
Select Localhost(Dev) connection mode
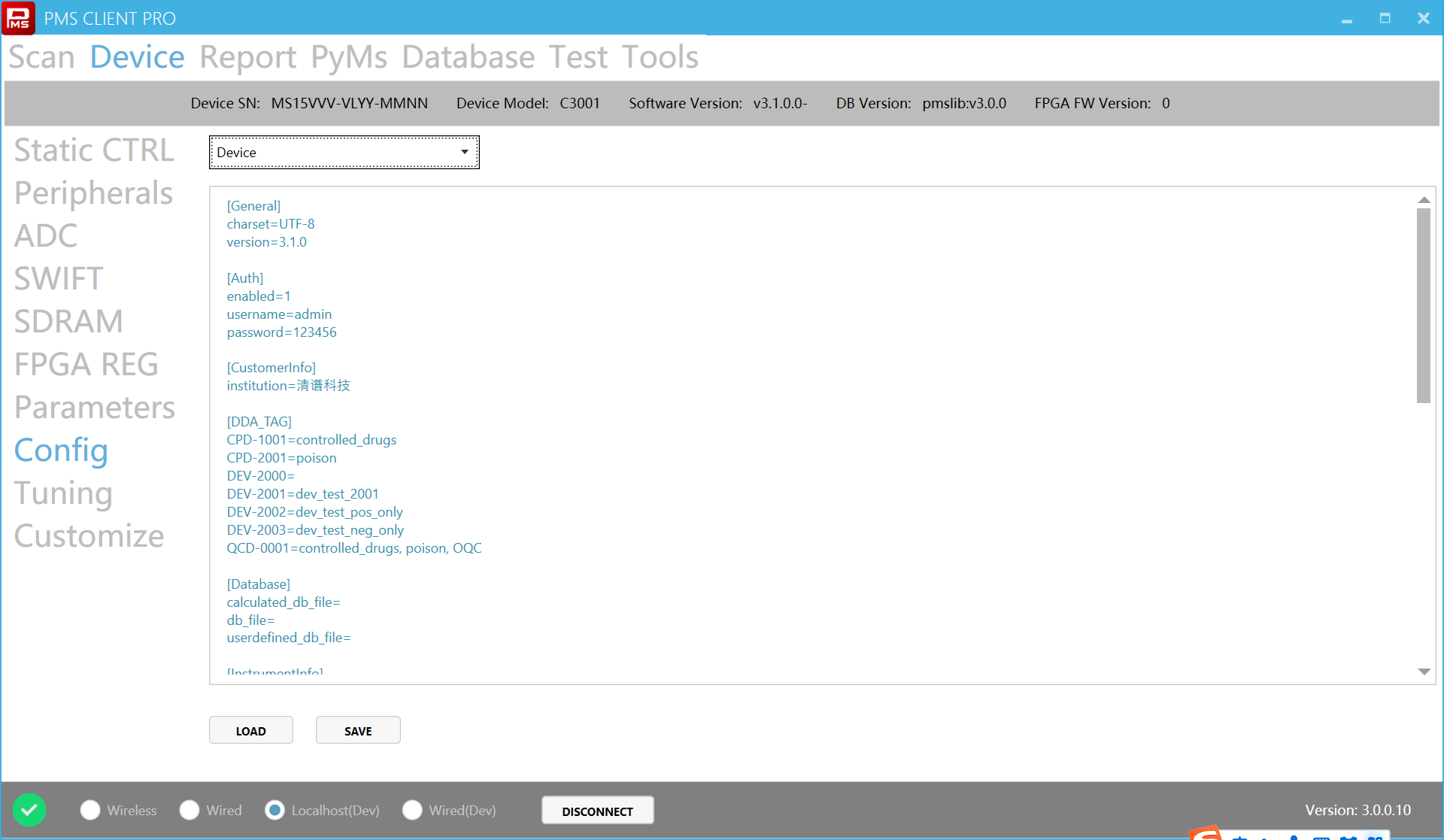275,810
